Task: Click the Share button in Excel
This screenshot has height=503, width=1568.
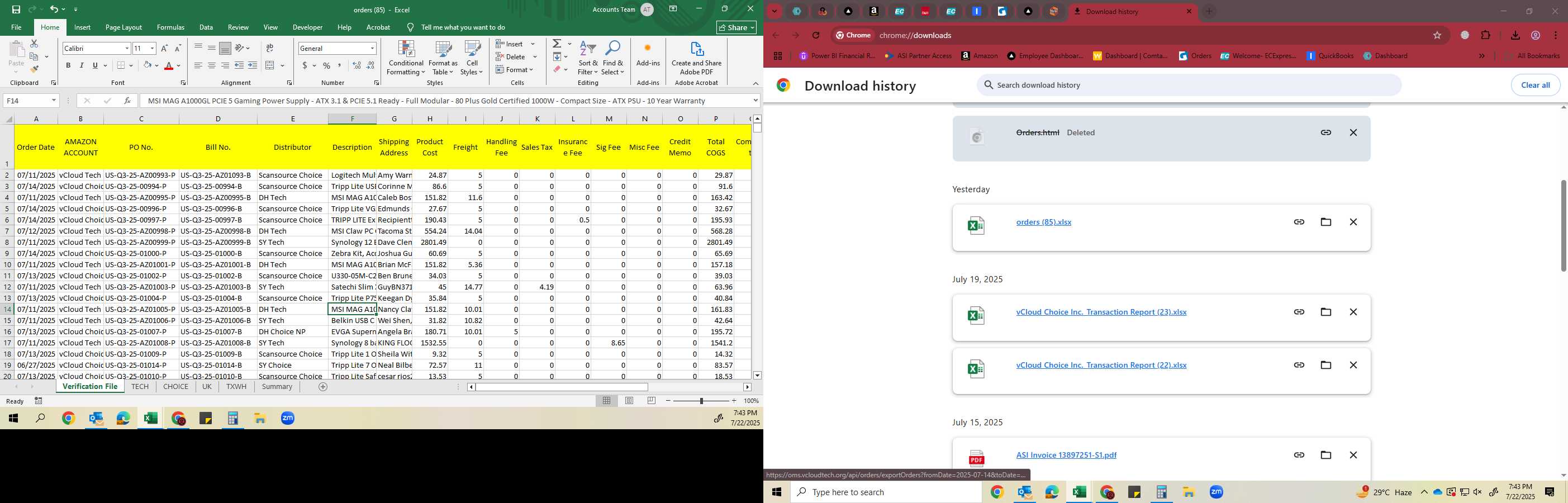Action: pyautogui.click(x=737, y=27)
